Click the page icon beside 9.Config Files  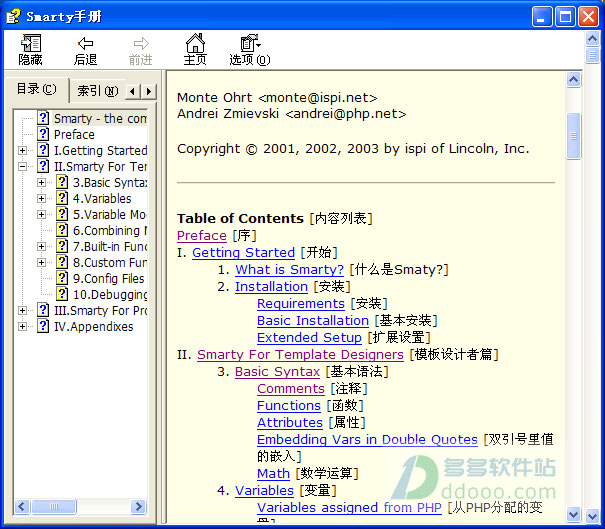(62, 278)
